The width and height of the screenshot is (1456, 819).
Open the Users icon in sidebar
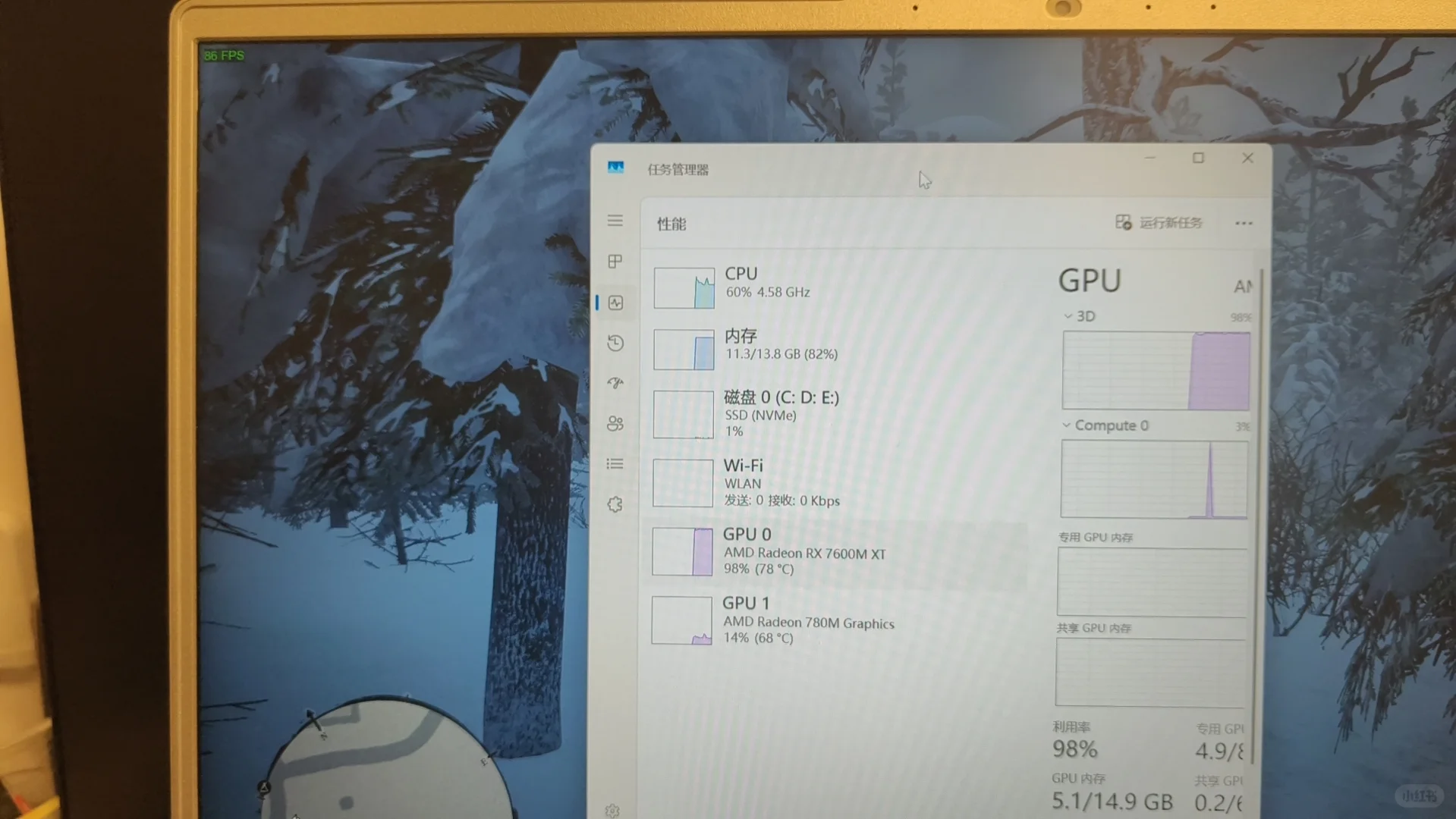615,423
